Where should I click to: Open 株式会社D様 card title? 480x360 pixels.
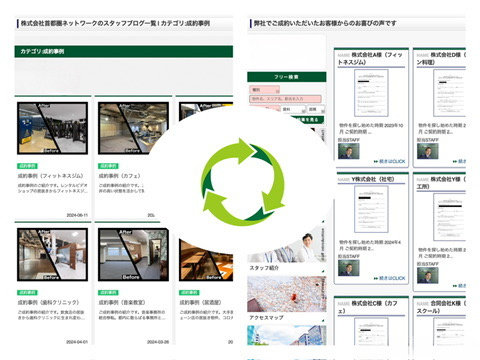[441, 58]
